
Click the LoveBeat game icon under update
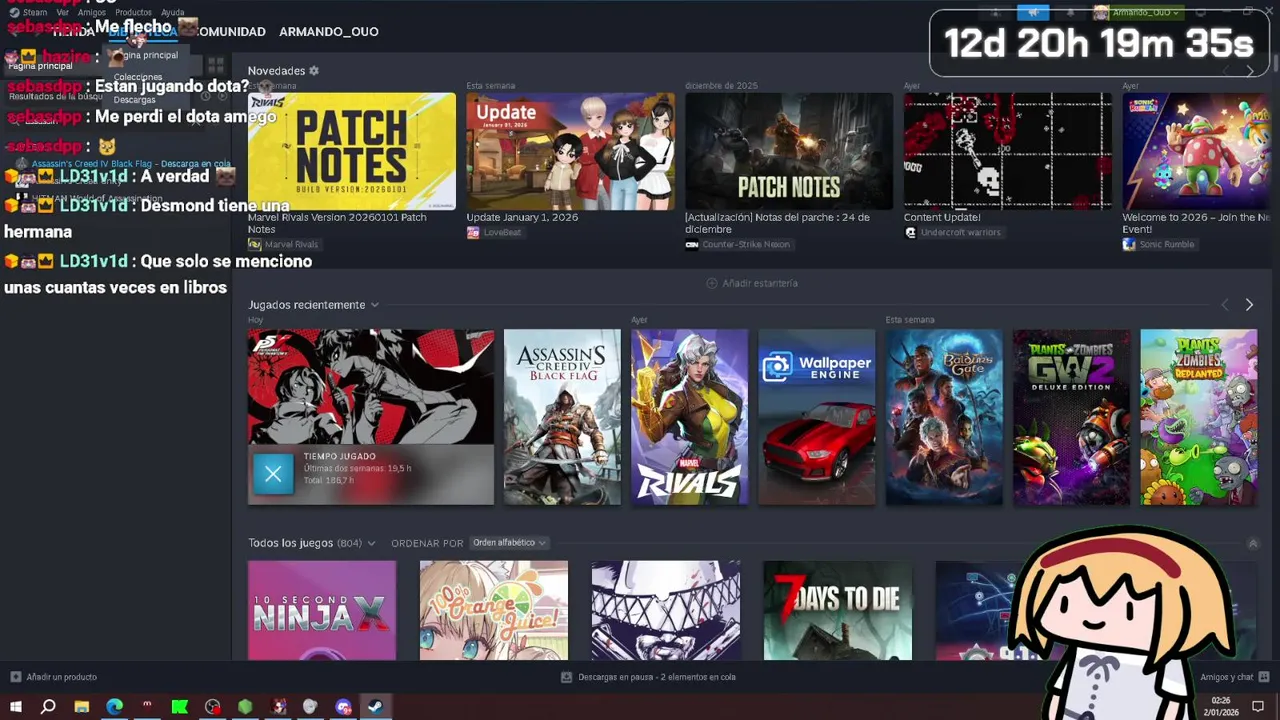click(472, 232)
